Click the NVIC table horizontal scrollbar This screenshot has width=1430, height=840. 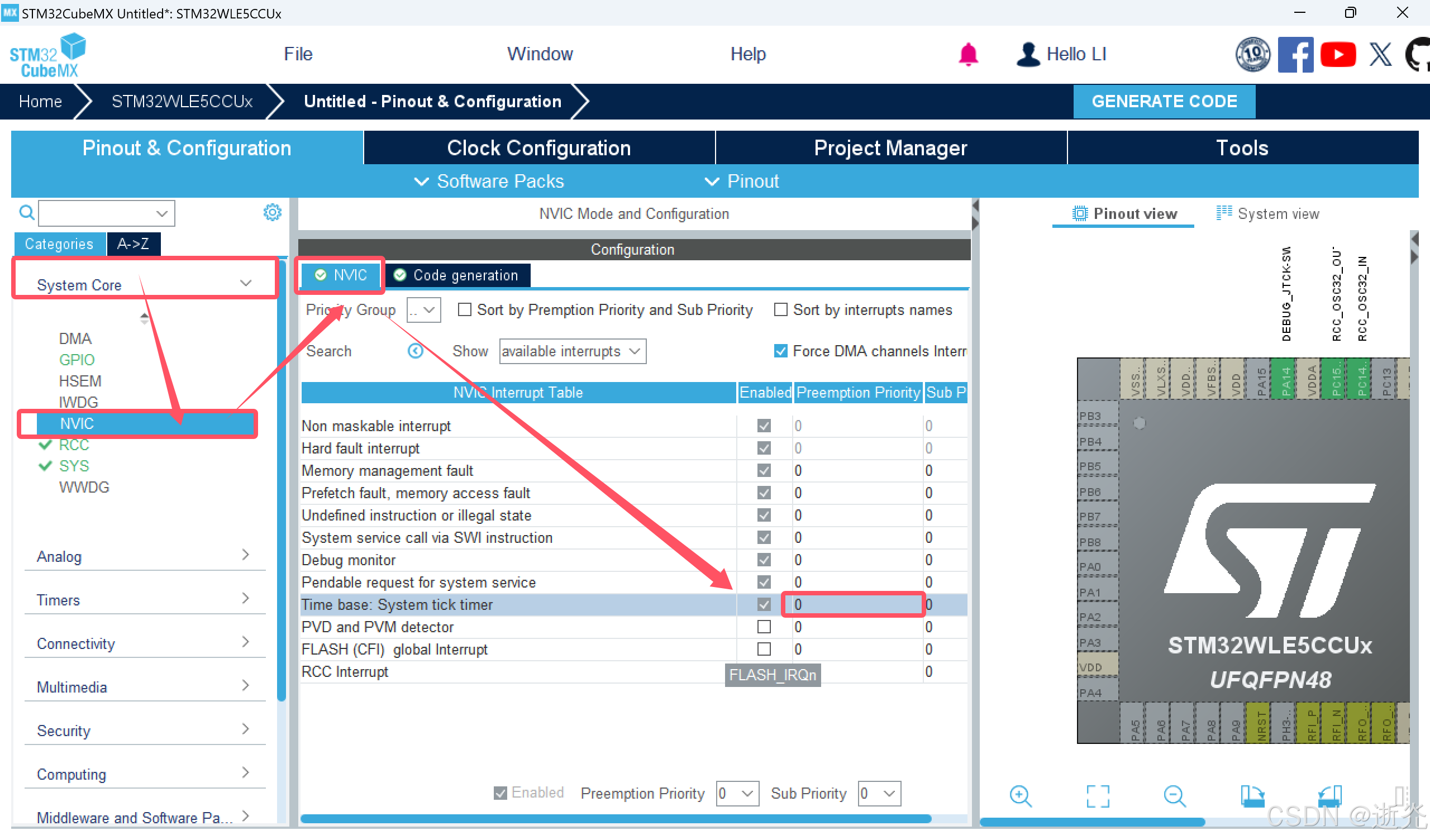(615, 818)
